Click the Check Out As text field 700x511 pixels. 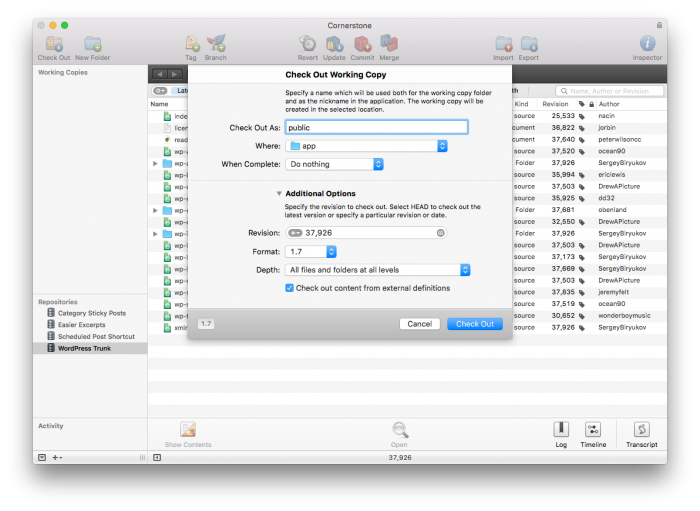pos(376,127)
